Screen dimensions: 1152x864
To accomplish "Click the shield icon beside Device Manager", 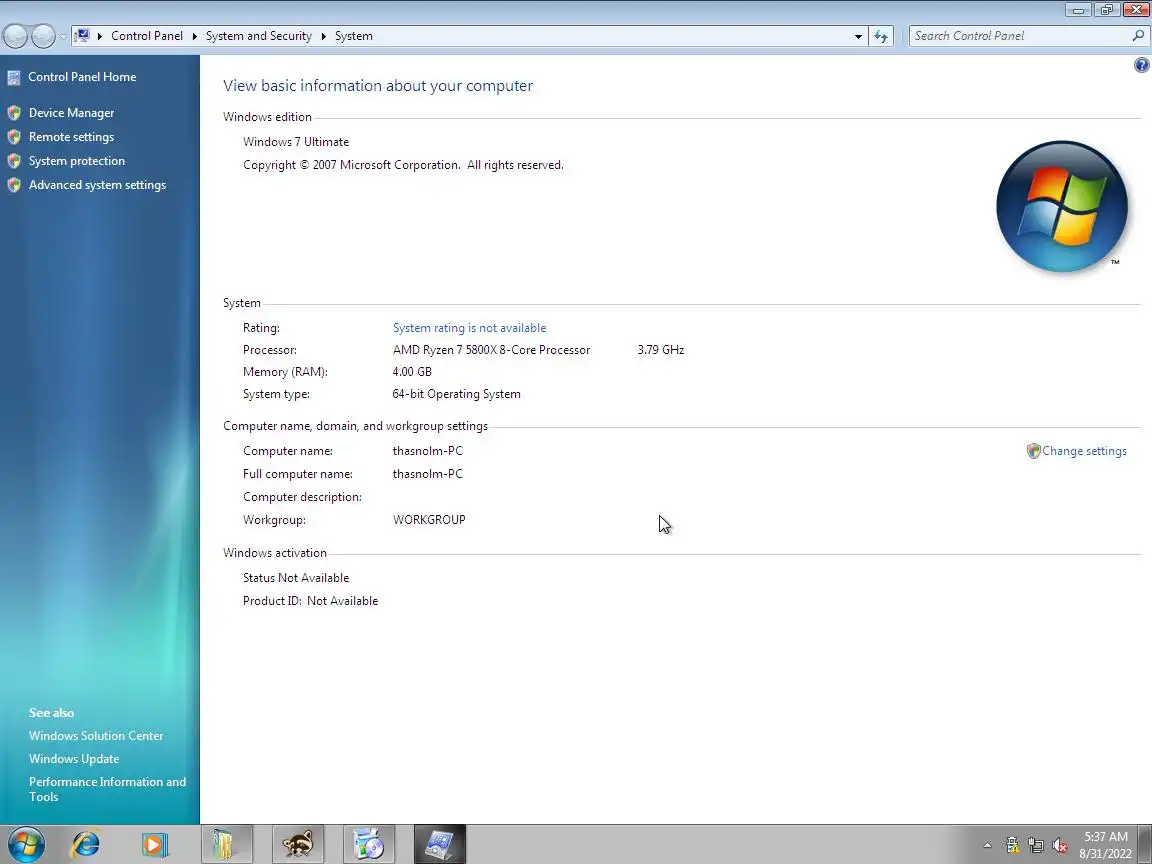I will (14, 112).
